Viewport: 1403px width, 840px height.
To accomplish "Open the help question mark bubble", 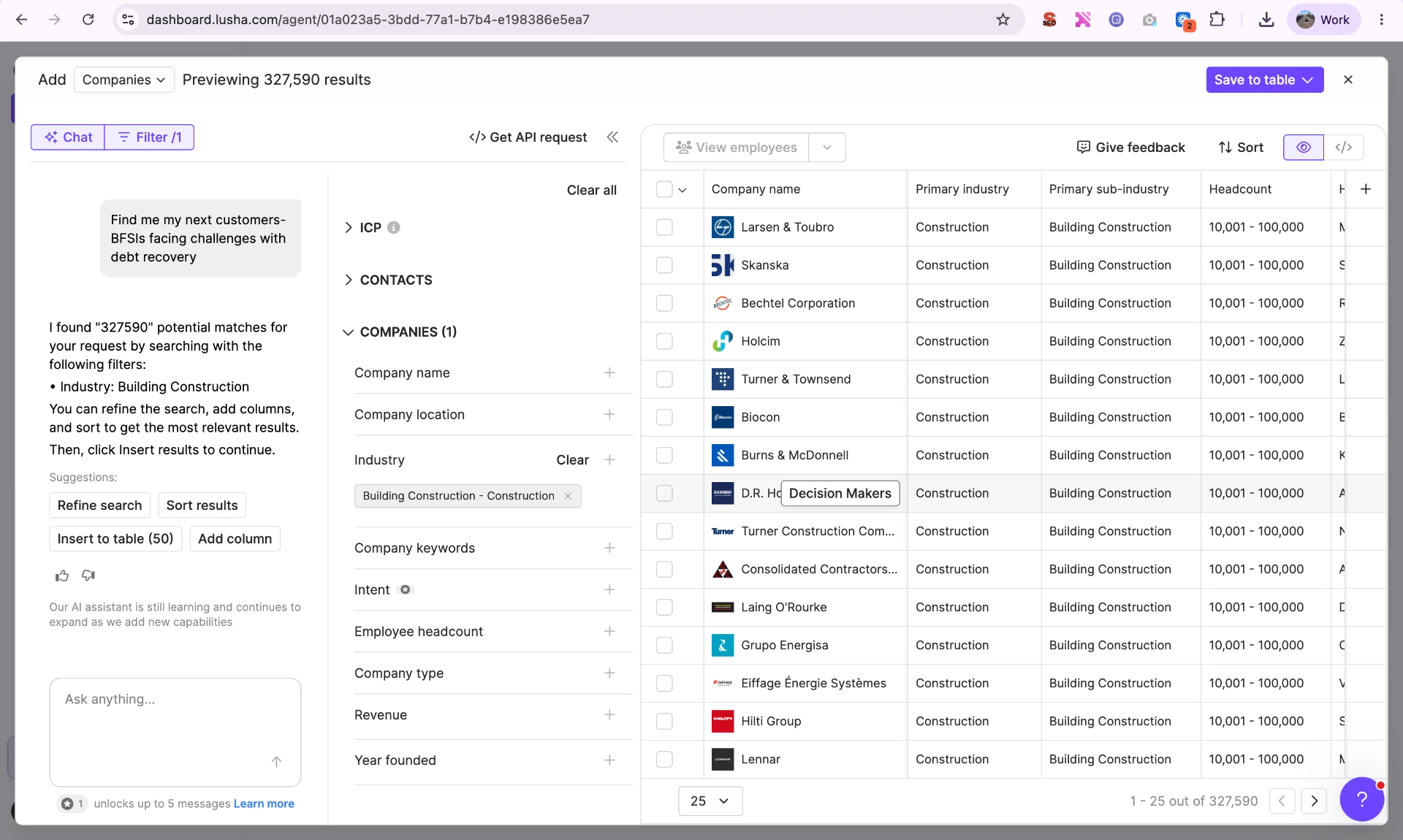I will [x=1361, y=799].
